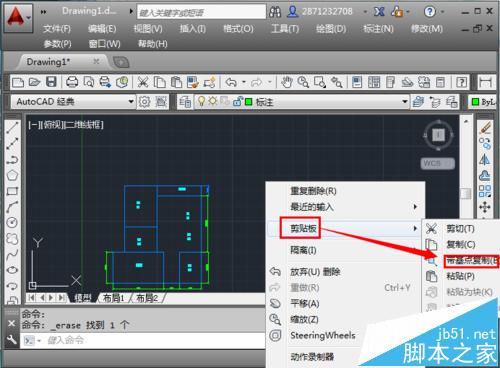Switch to the 布局1 layout tab
Image resolution: width=500 pixels, height=368 pixels.
click(x=114, y=298)
